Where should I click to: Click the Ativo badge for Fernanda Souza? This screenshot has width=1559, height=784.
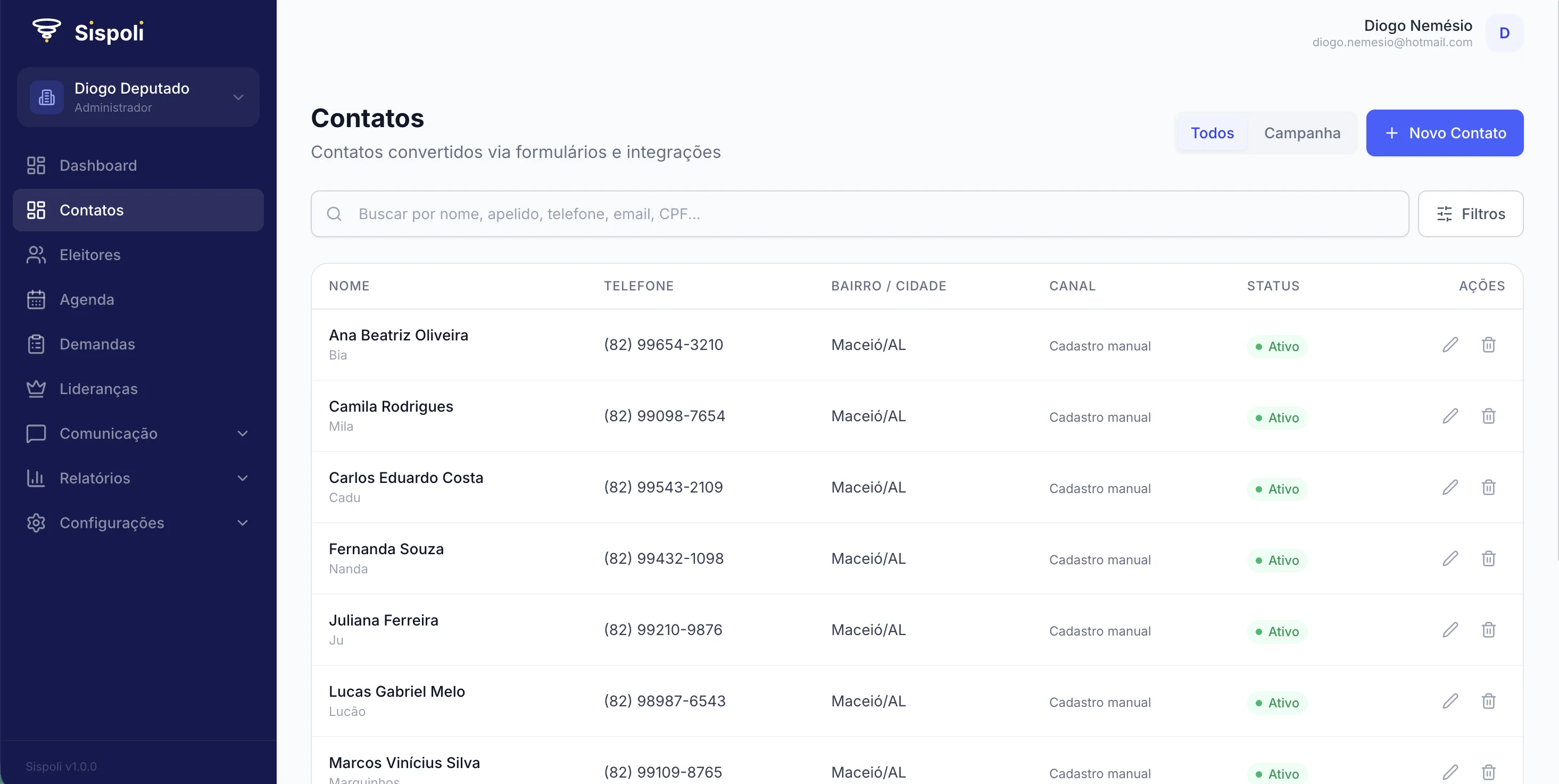[x=1277, y=560]
